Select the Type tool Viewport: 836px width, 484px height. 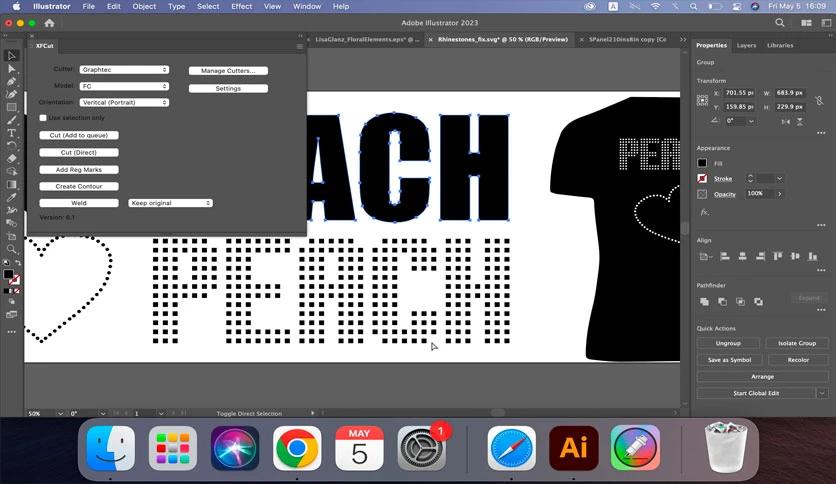click(x=11, y=133)
